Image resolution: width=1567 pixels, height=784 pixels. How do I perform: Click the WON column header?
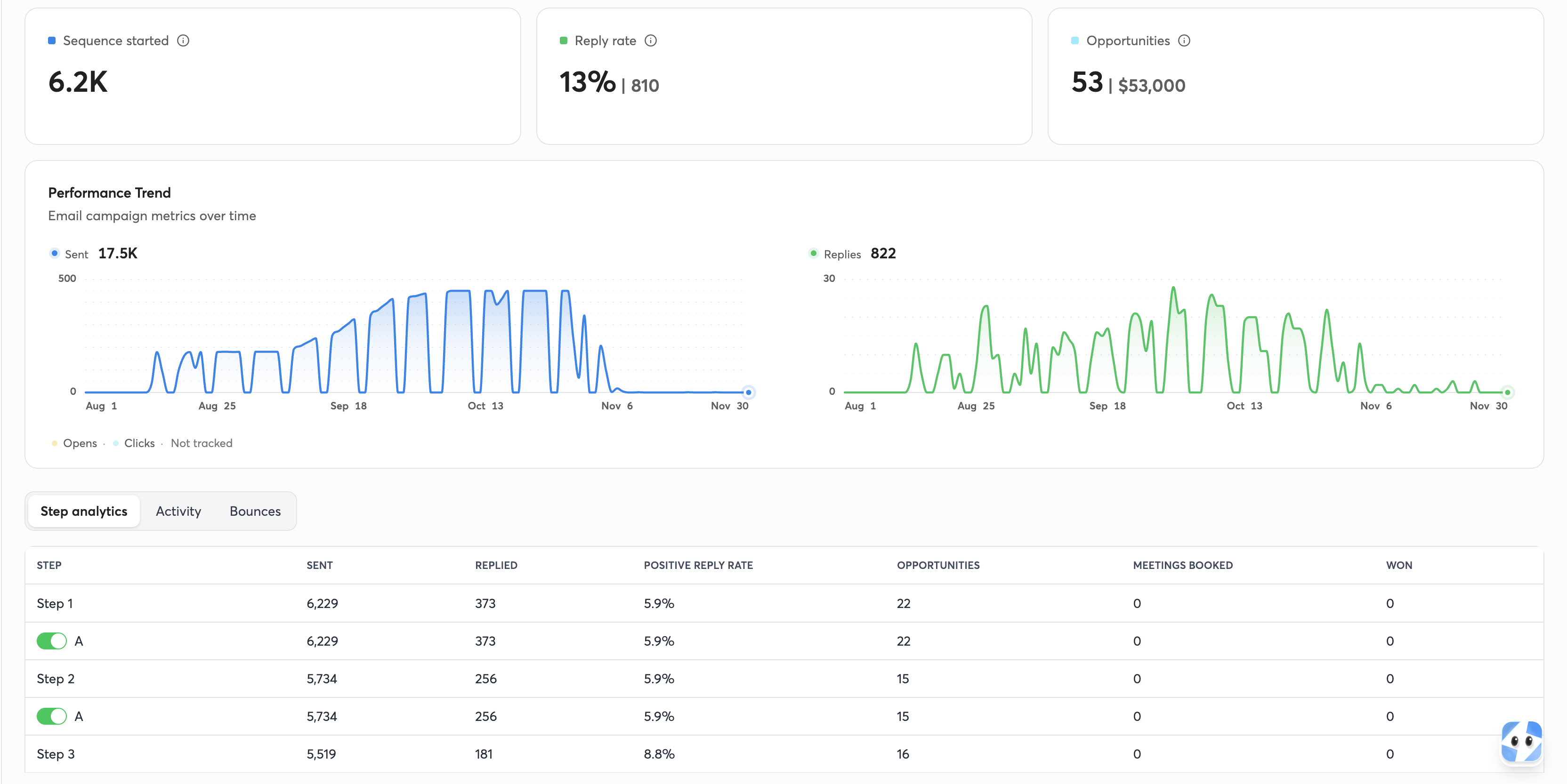tap(1398, 565)
